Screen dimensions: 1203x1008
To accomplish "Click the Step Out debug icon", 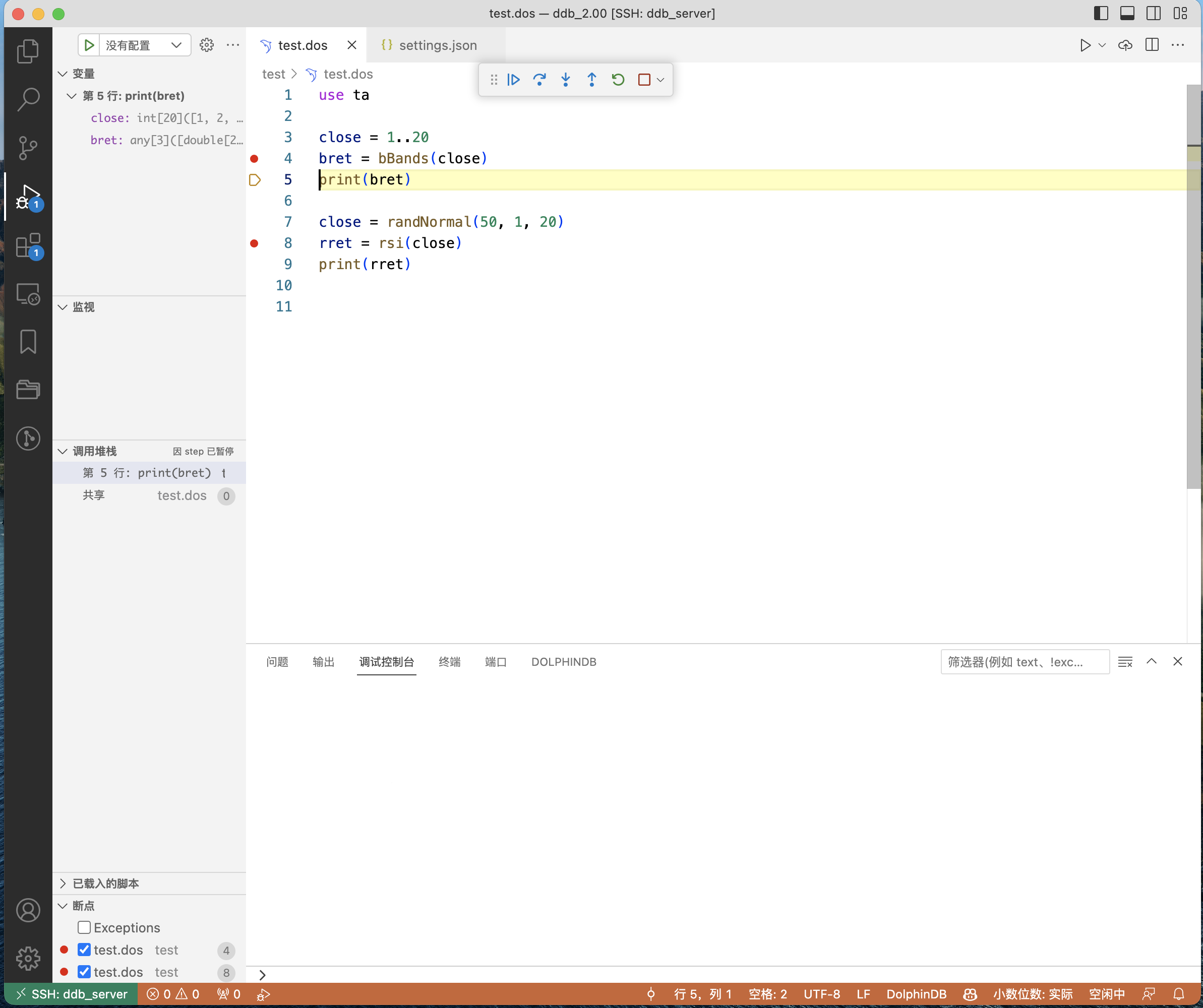I will pos(592,80).
